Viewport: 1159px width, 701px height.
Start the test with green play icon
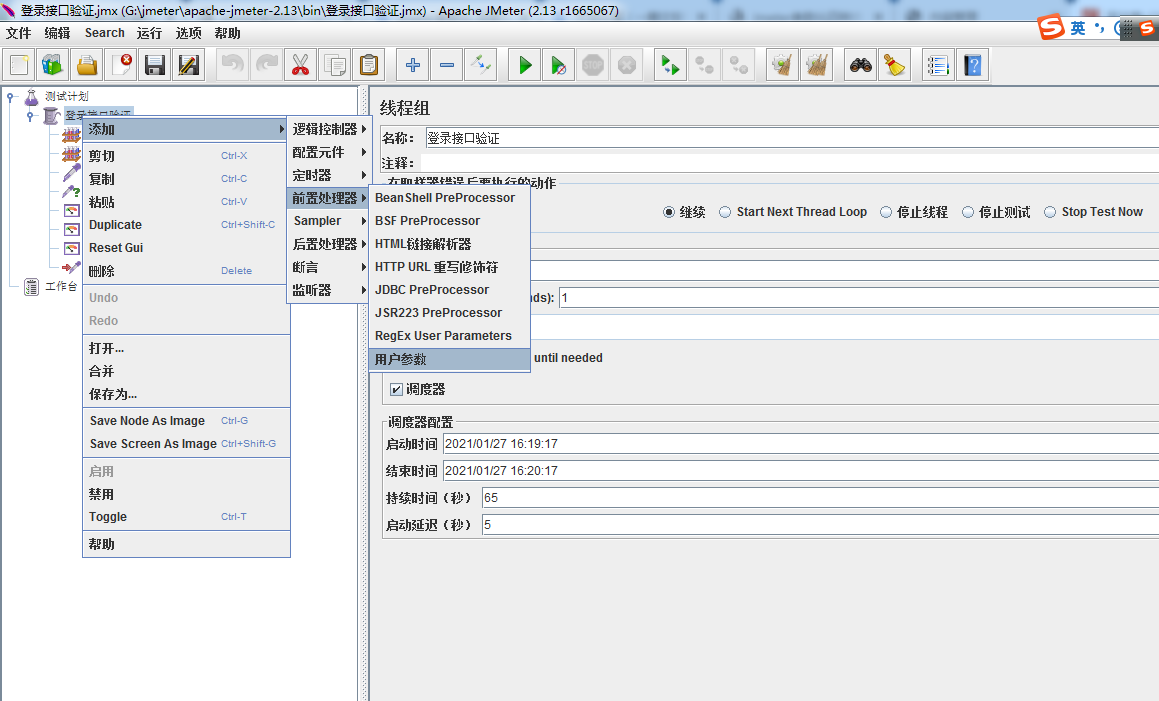coord(525,65)
